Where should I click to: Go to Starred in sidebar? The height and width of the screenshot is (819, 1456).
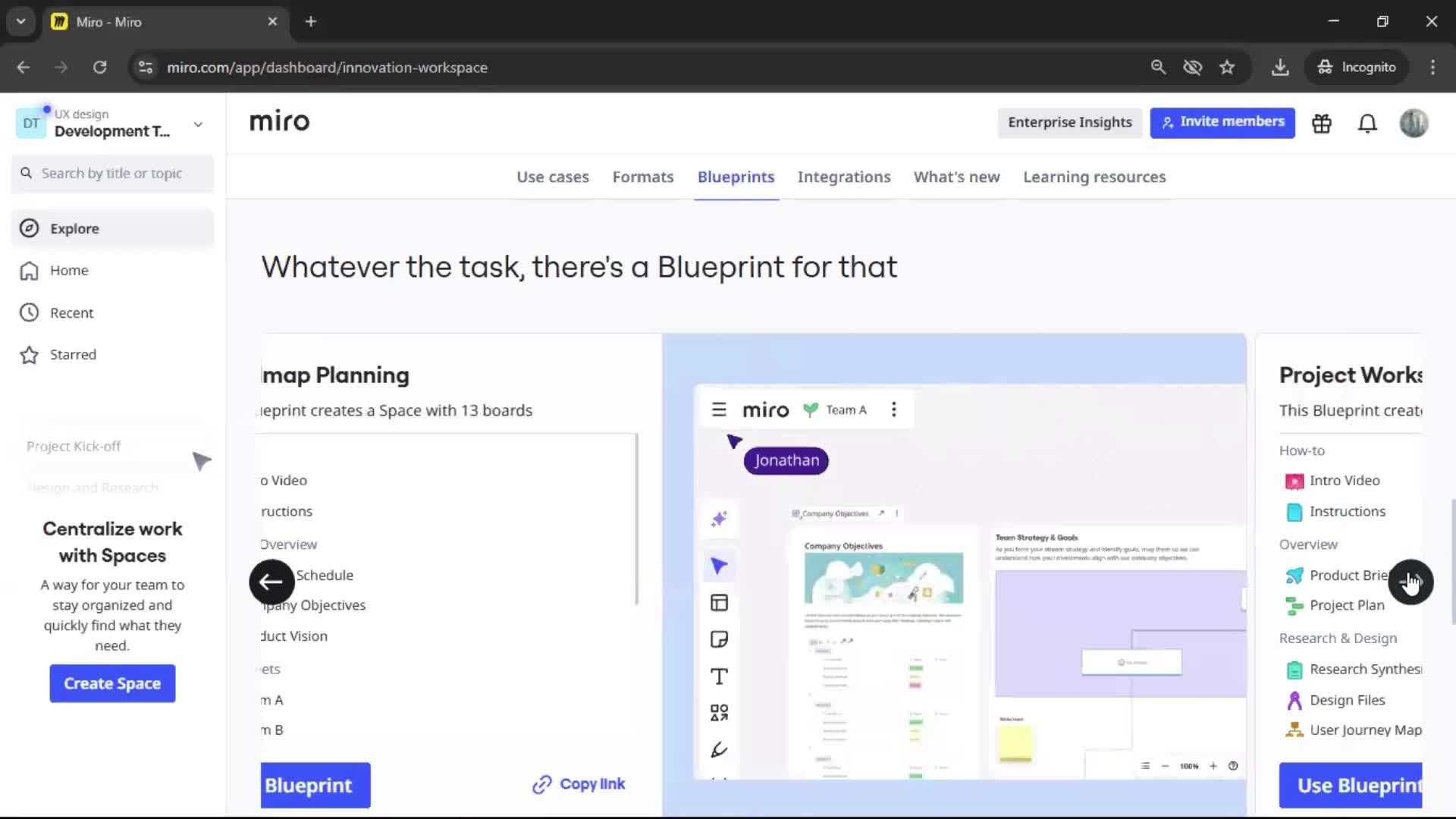112,354
